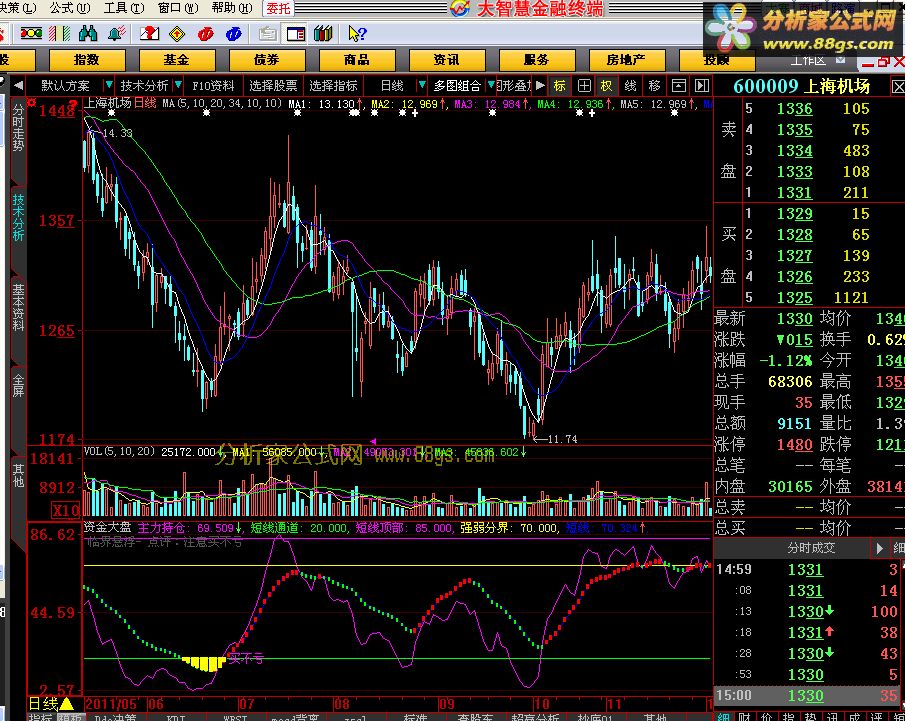This screenshot has height=721, width=905.
Task: Click the 选择指标 button
Action: pos(333,86)
